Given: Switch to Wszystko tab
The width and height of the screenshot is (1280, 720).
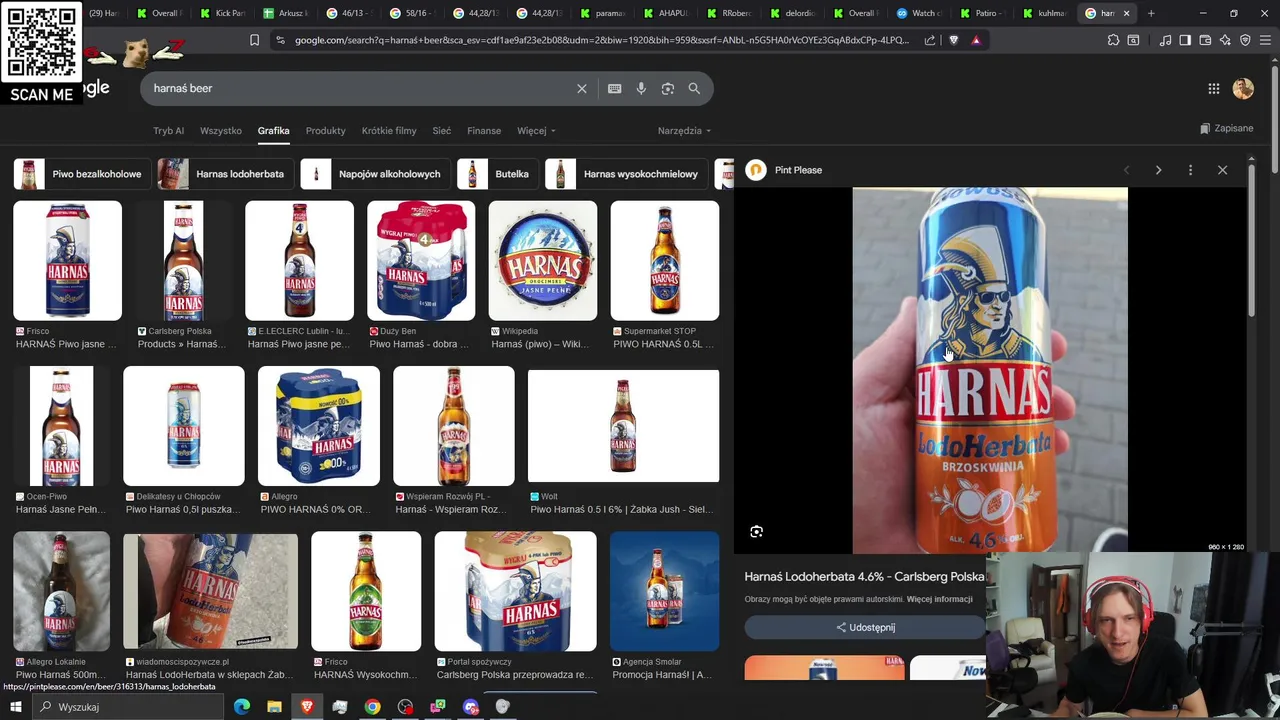Looking at the screenshot, I should [x=221, y=131].
